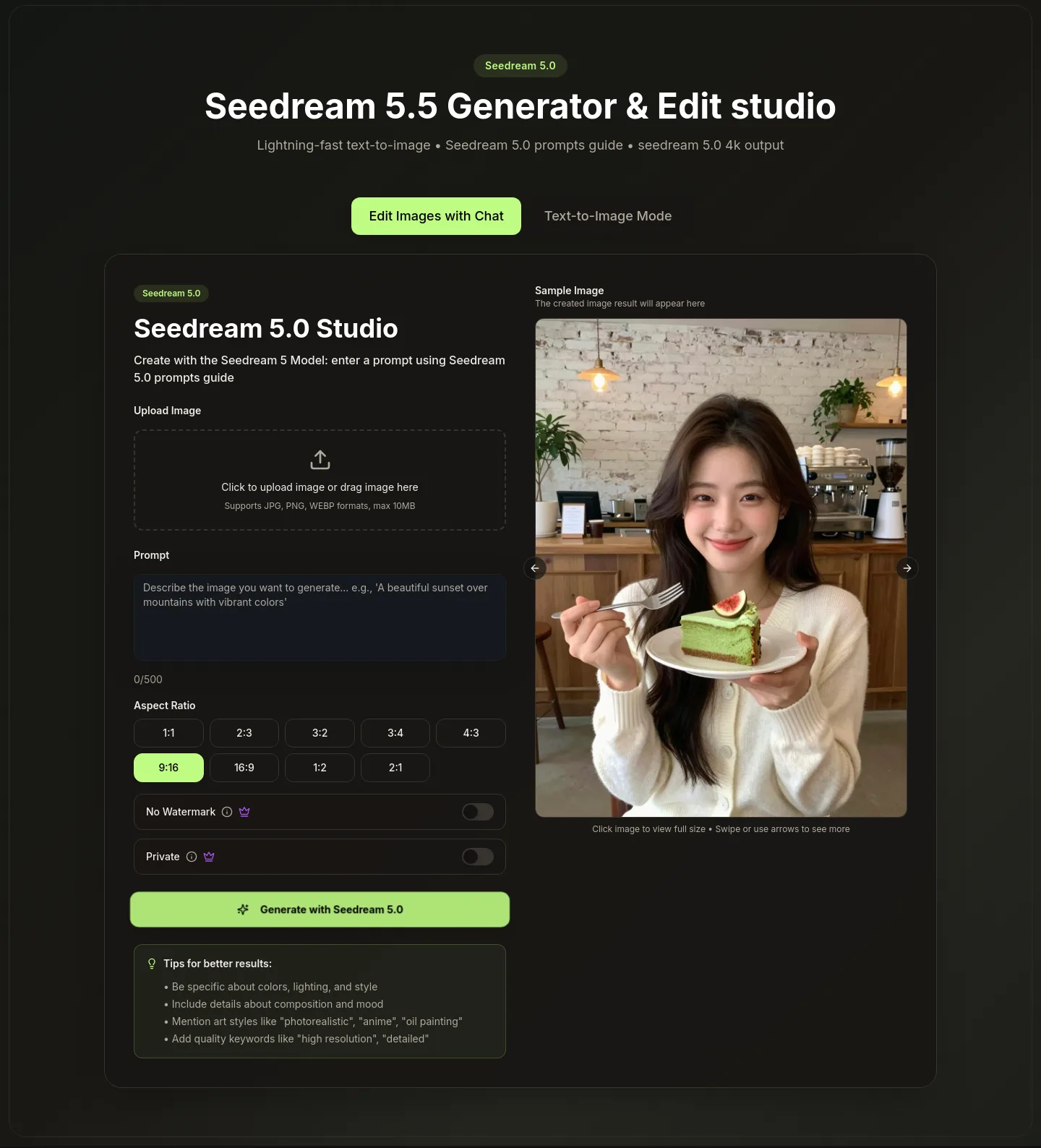The image size is (1041, 1148).
Task: Show next sample image with right arrow
Action: pos(907,568)
